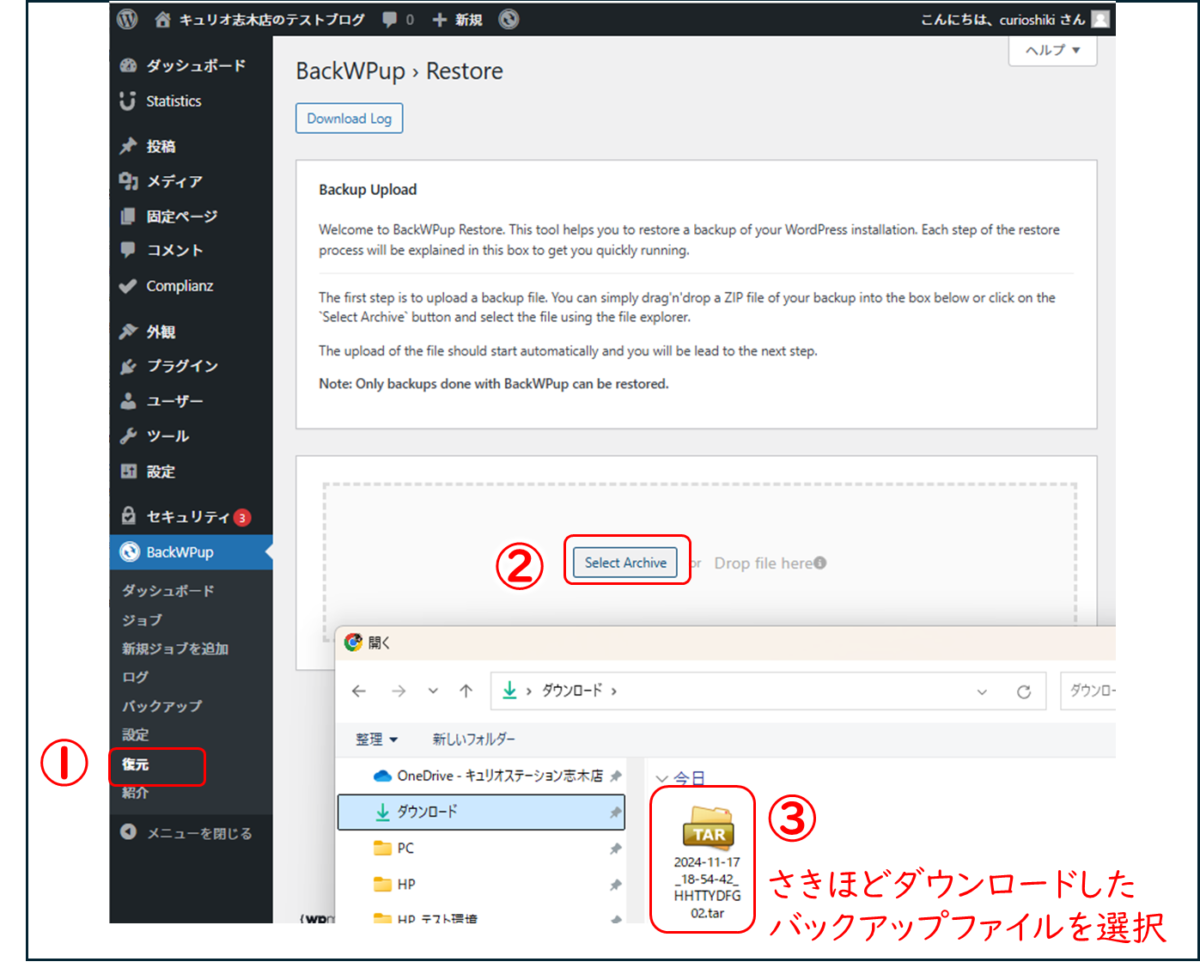Click ダウンロード in file dialog address path
The image size is (1200, 980).
pyautogui.click(x=571, y=691)
